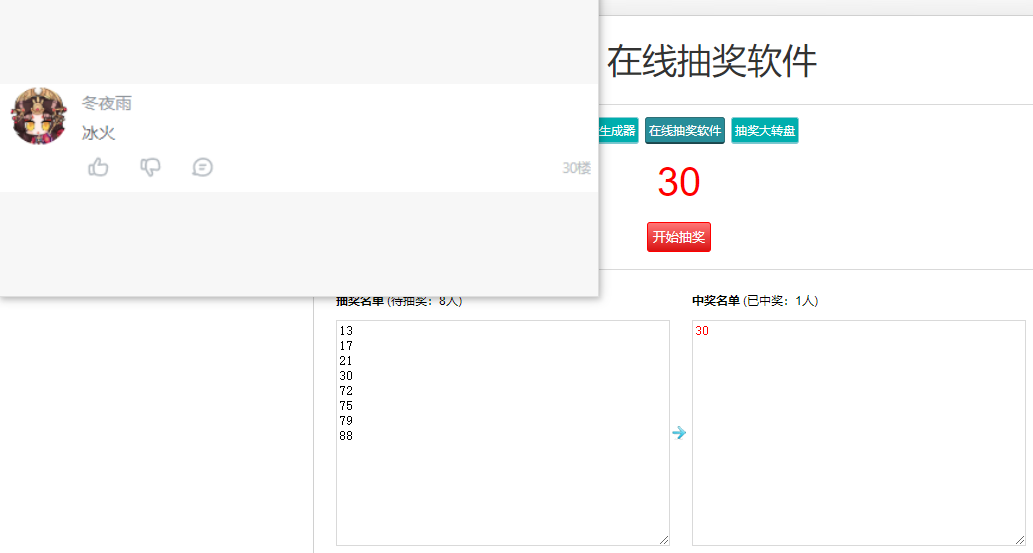Open the reply bubble icon on the comment
This screenshot has height=553, width=1033.
202,167
